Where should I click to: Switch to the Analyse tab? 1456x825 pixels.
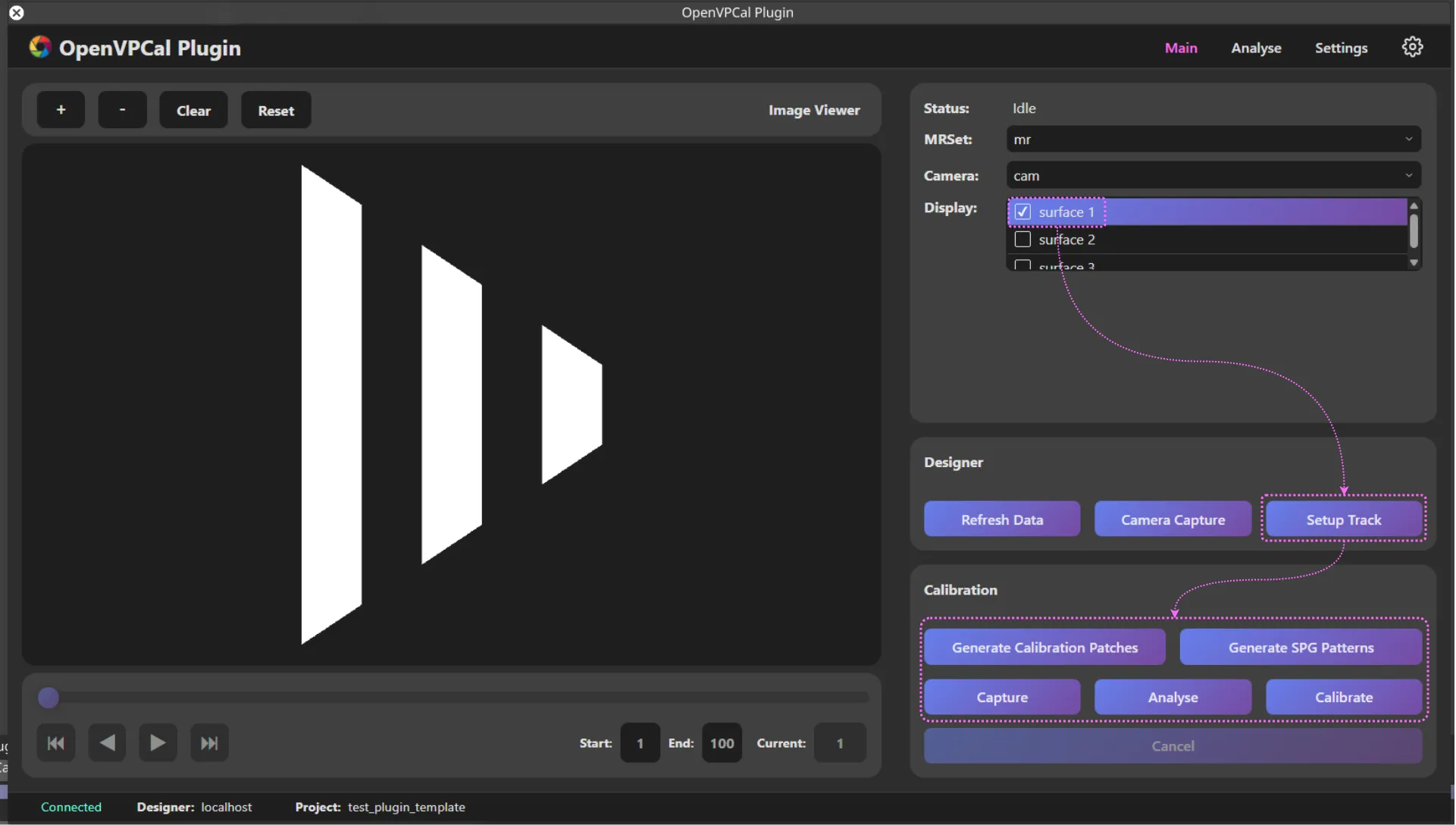(x=1256, y=48)
